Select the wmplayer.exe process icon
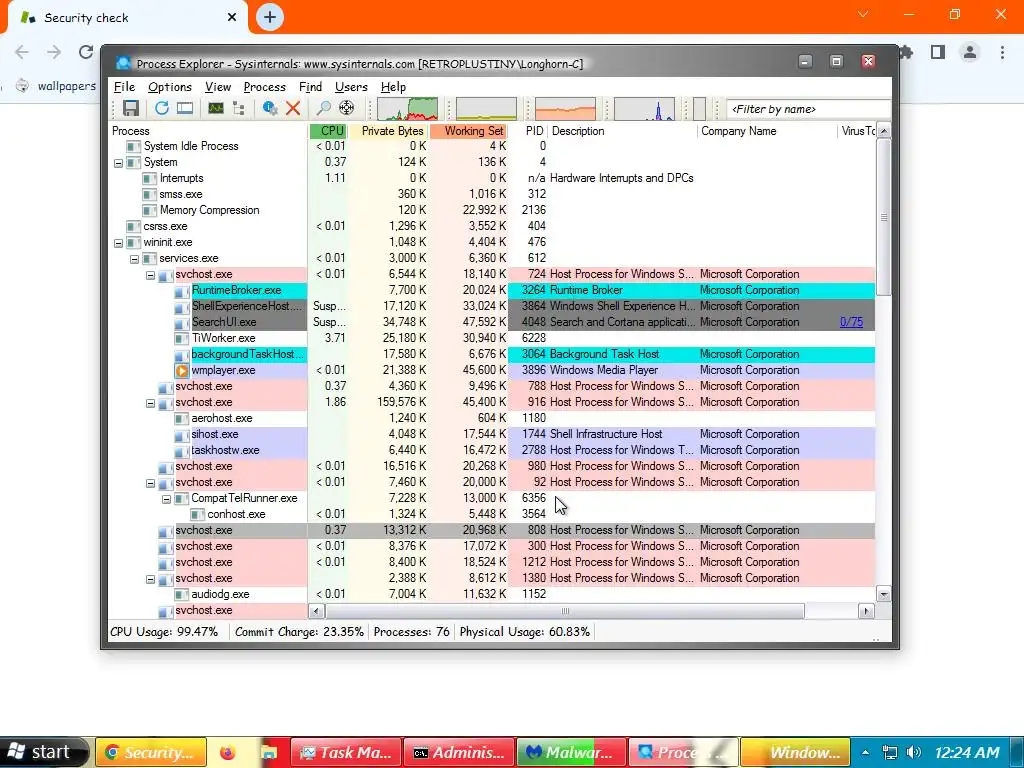The width and height of the screenshot is (1024, 768). point(182,370)
